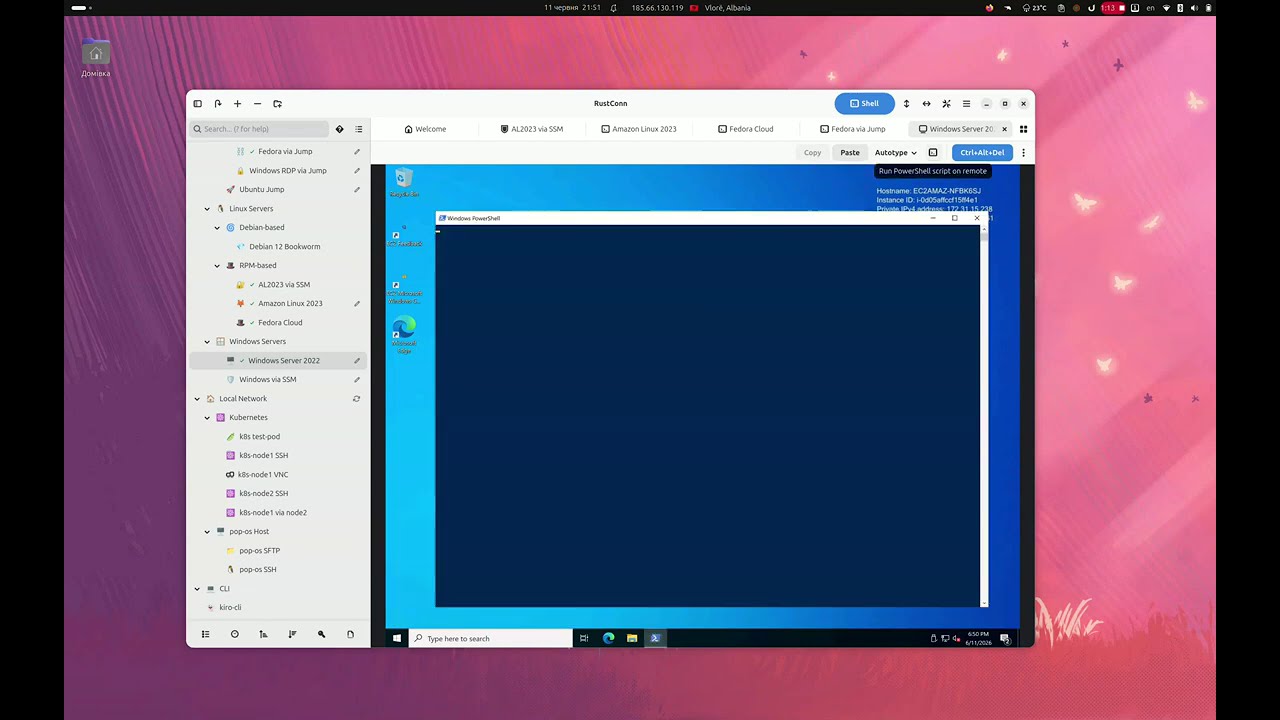Click the Run PowerShell script icon
Screen dimensions: 1280x720
pyautogui.click(x=933, y=153)
